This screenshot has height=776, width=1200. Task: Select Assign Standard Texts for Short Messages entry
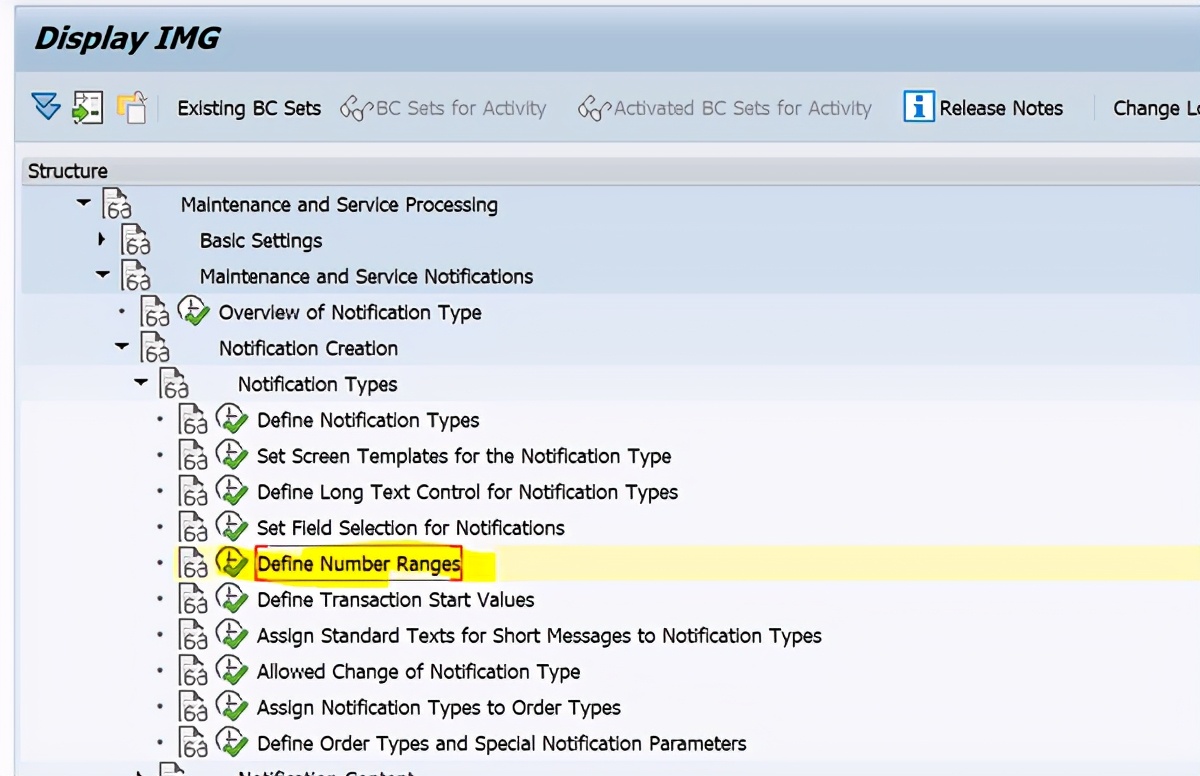(539, 637)
